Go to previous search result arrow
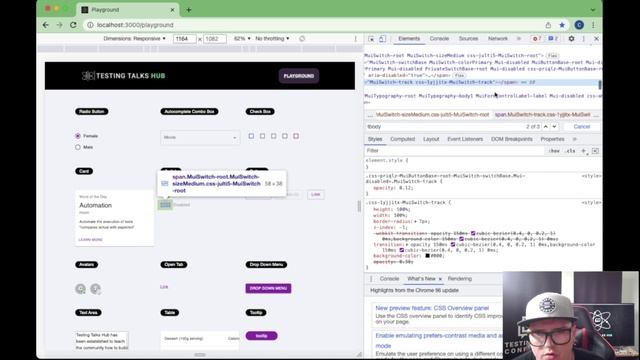 (x=546, y=127)
